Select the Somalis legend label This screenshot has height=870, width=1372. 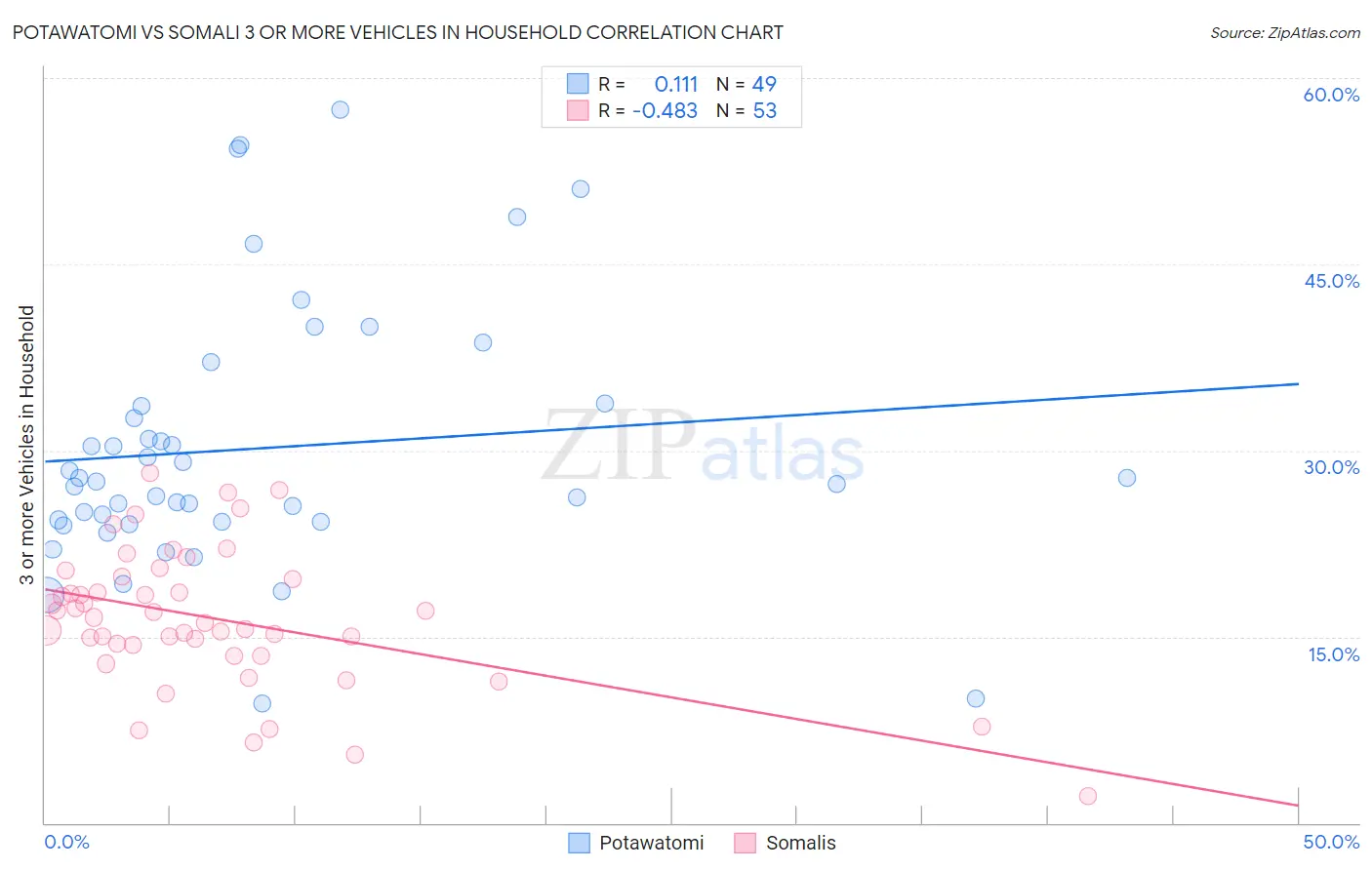pyautogui.click(x=801, y=843)
